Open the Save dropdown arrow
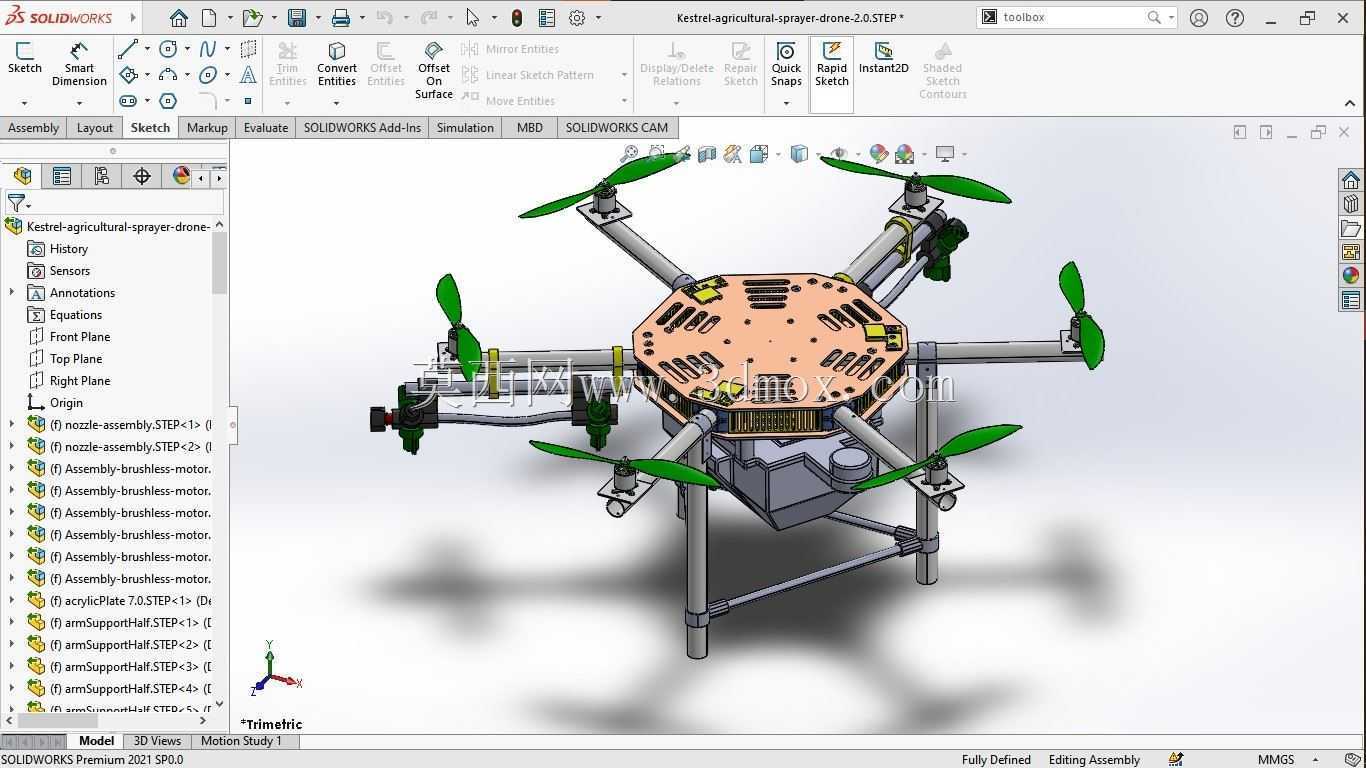 [x=317, y=18]
